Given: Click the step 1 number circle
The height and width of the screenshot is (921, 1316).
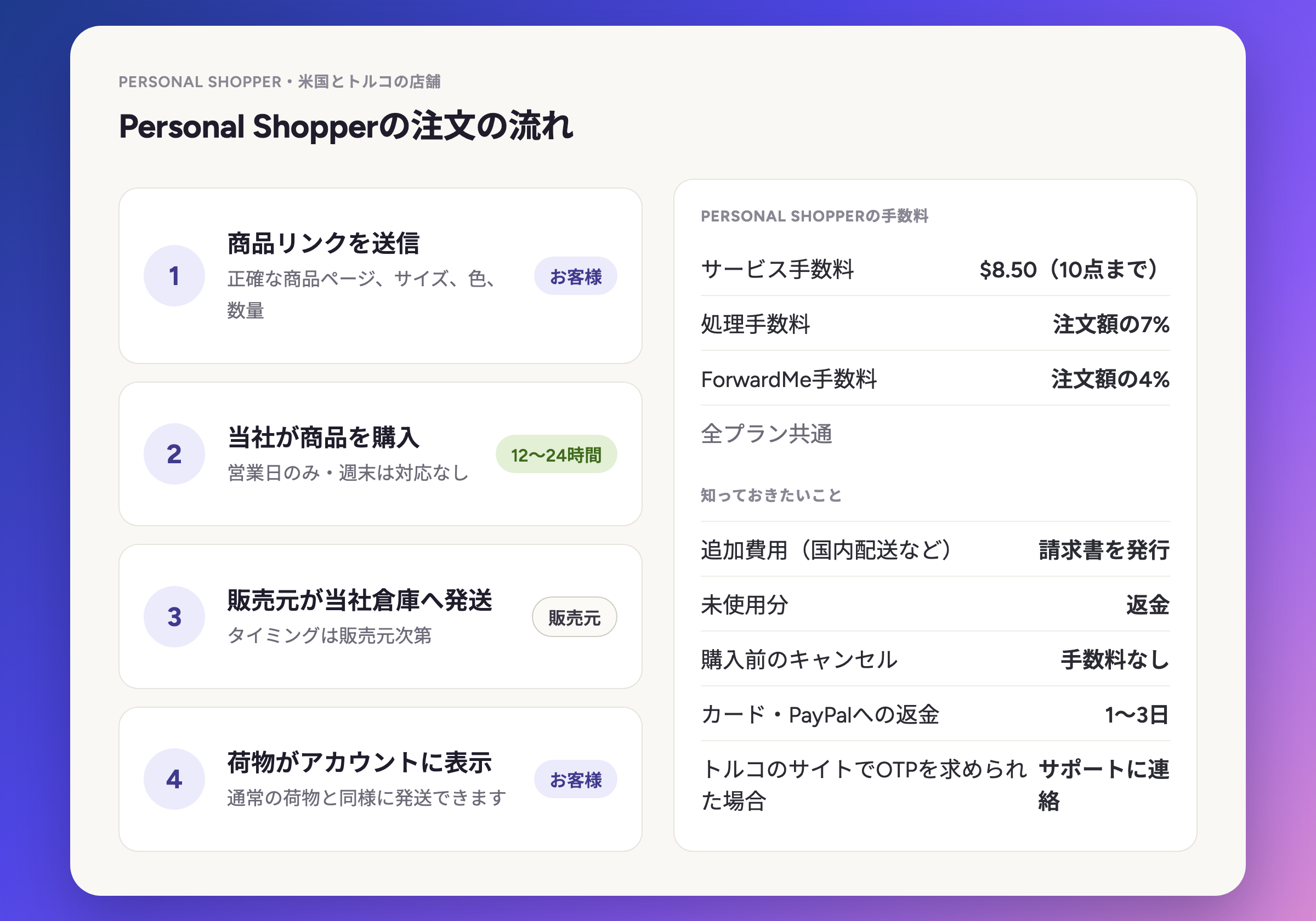Looking at the screenshot, I should point(174,276).
